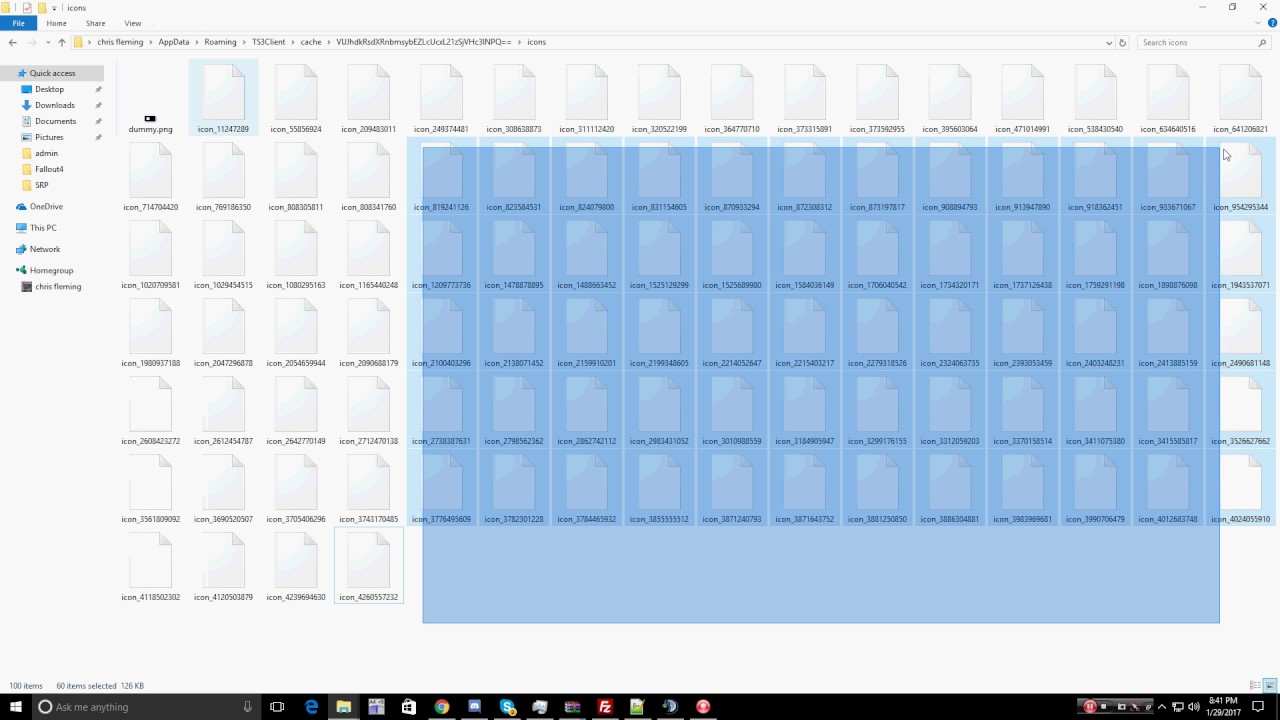1280x720 pixels.
Task: Open Task View from the taskbar
Action: [x=277, y=707]
